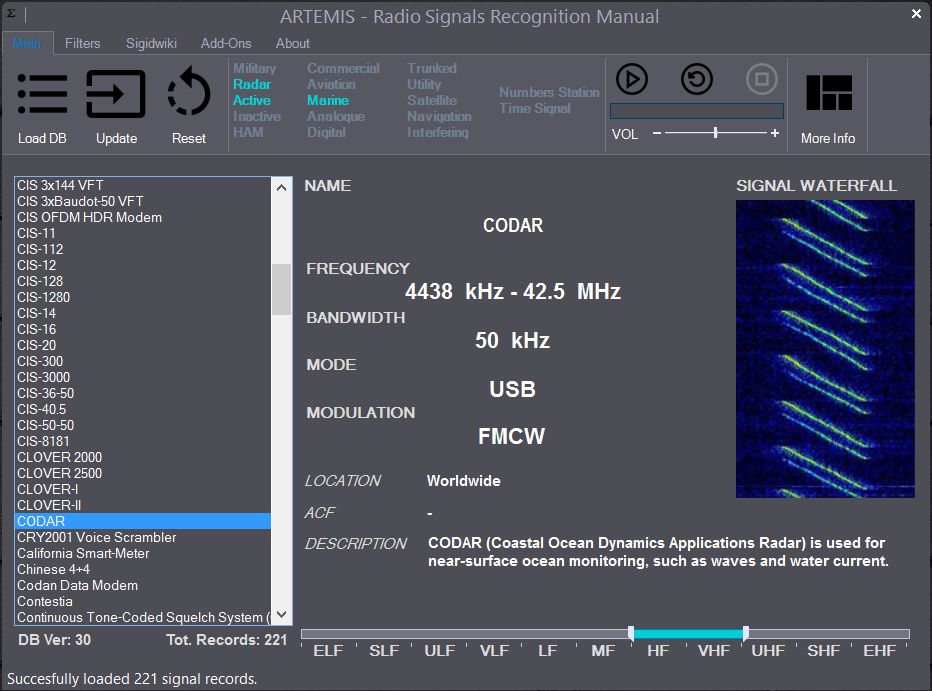Viewport: 932px width, 691px height.
Task: Click the Load DB list icon
Action: coord(42,95)
